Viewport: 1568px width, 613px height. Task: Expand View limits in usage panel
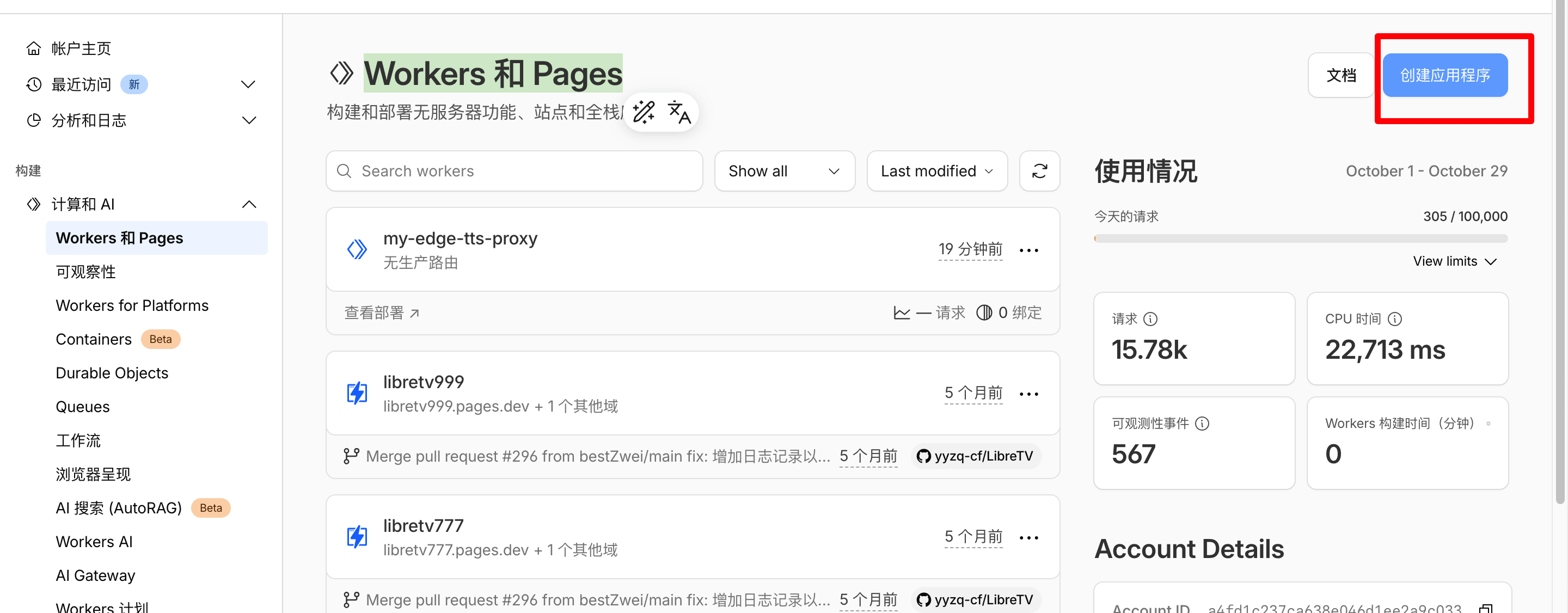[1454, 261]
